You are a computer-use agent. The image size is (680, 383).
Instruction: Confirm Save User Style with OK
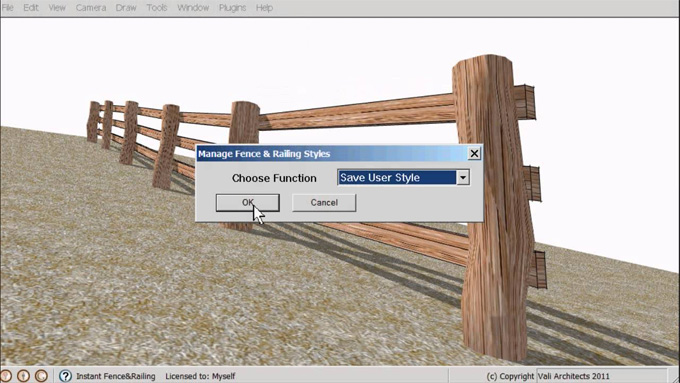click(x=248, y=203)
